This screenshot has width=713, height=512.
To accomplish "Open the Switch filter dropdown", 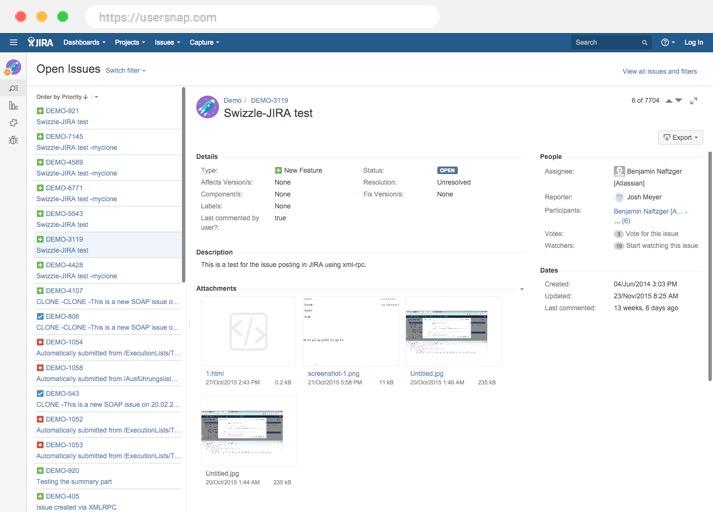I will click(x=126, y=70).
